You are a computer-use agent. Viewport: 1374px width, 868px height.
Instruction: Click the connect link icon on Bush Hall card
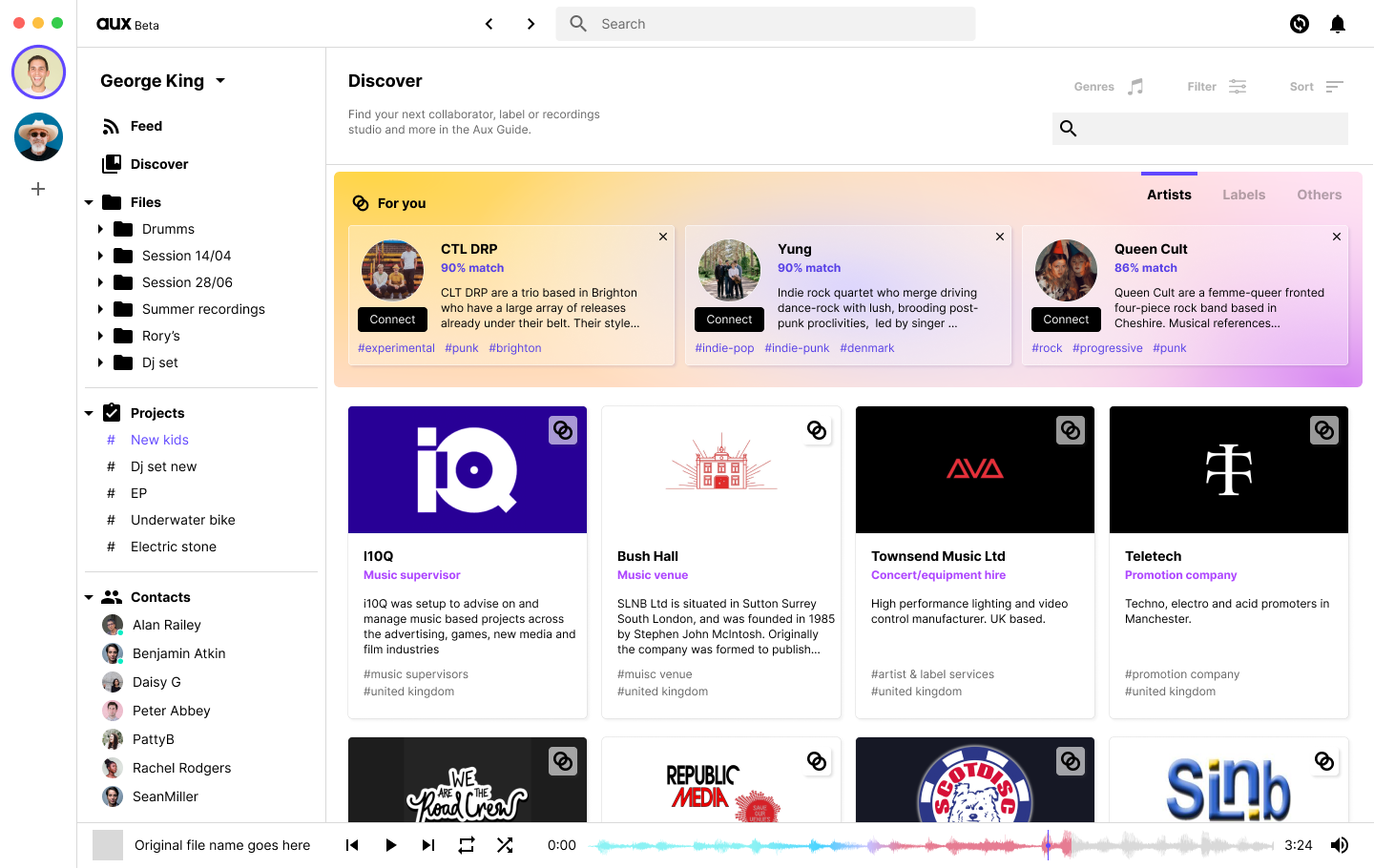coord(817,430)
